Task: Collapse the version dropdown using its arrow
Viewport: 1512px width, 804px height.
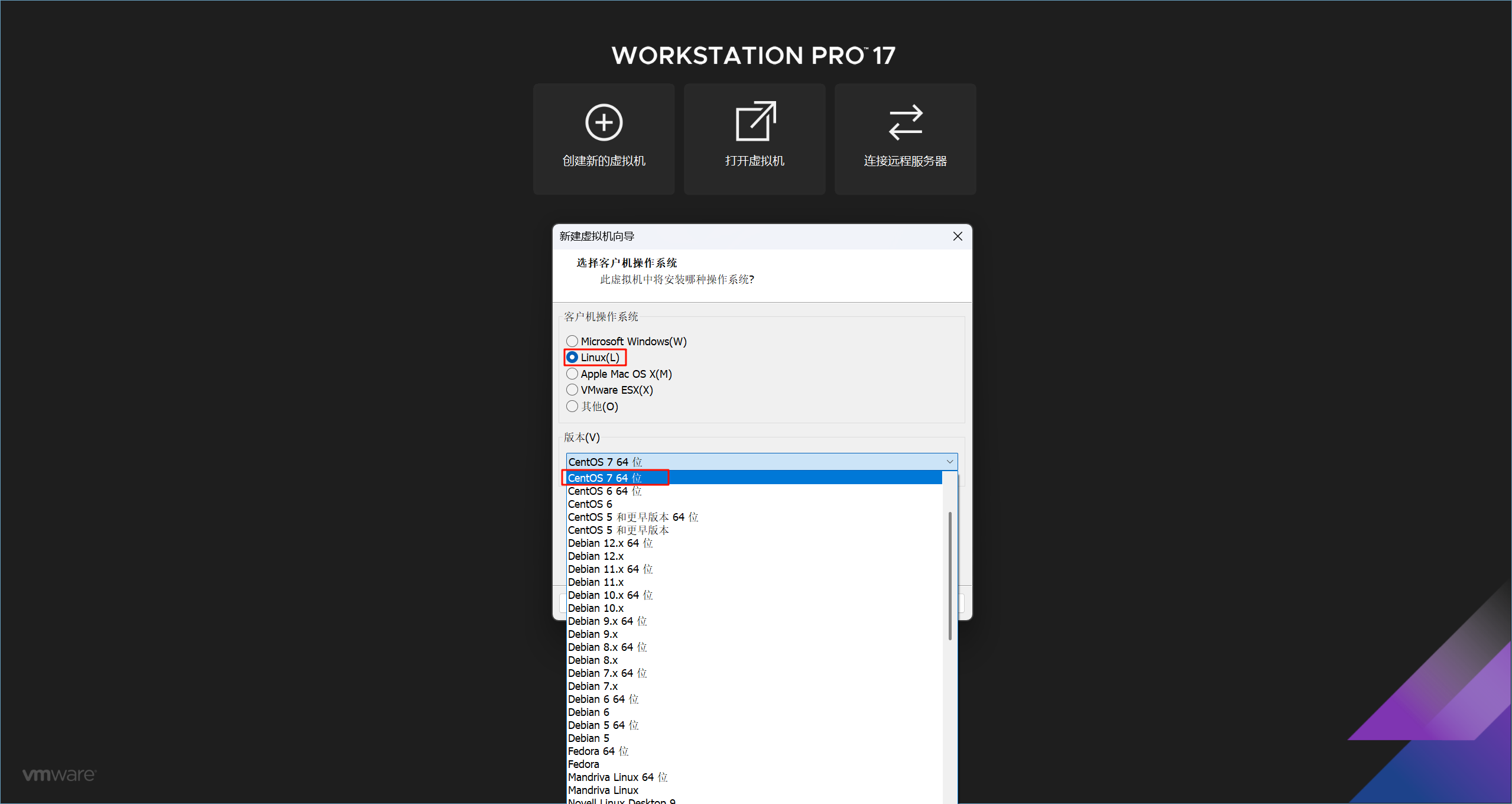Action: [x=949, y=462]
